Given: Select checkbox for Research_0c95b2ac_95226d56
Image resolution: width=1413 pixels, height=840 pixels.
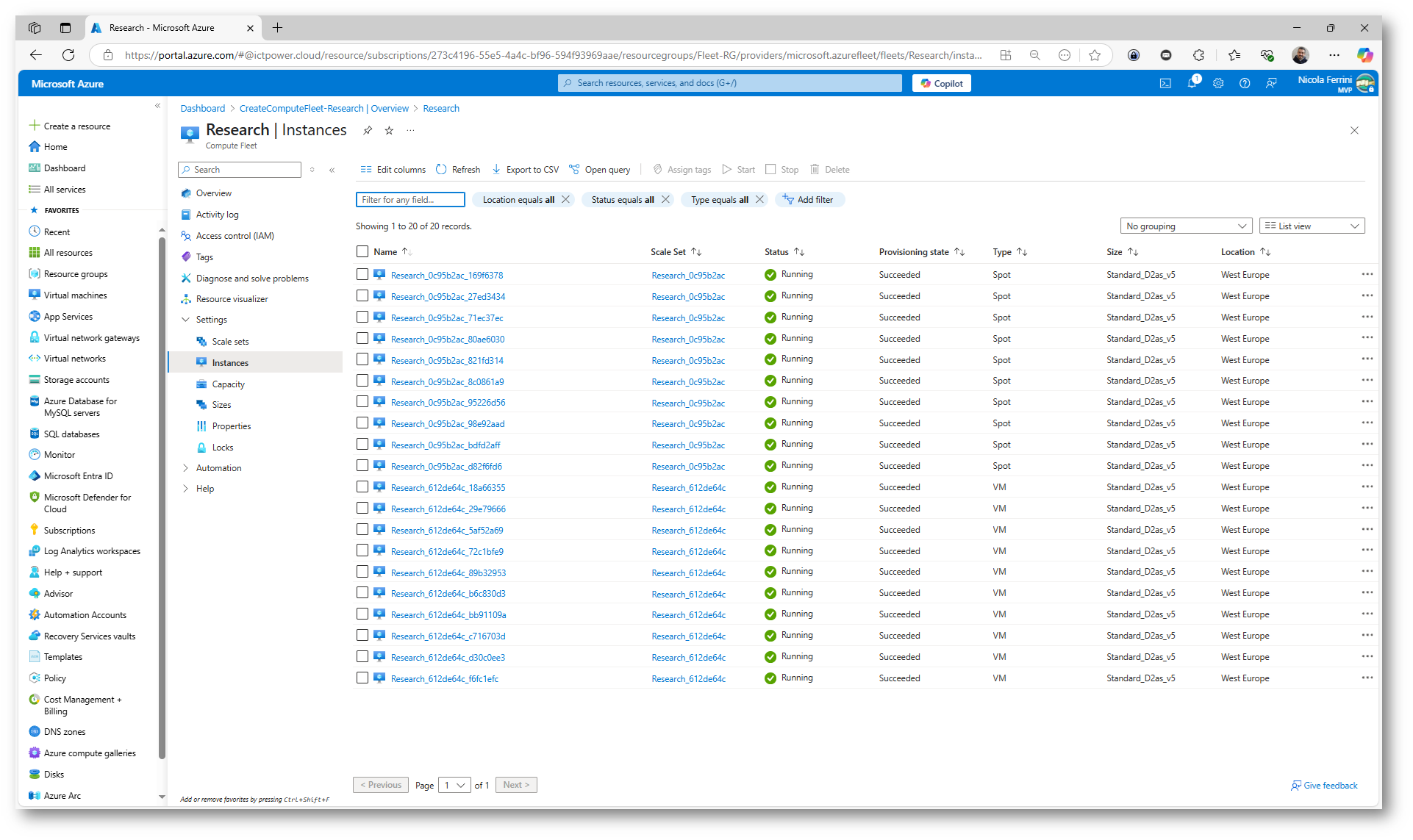Looking at the screenshot, I should [362, 402].
